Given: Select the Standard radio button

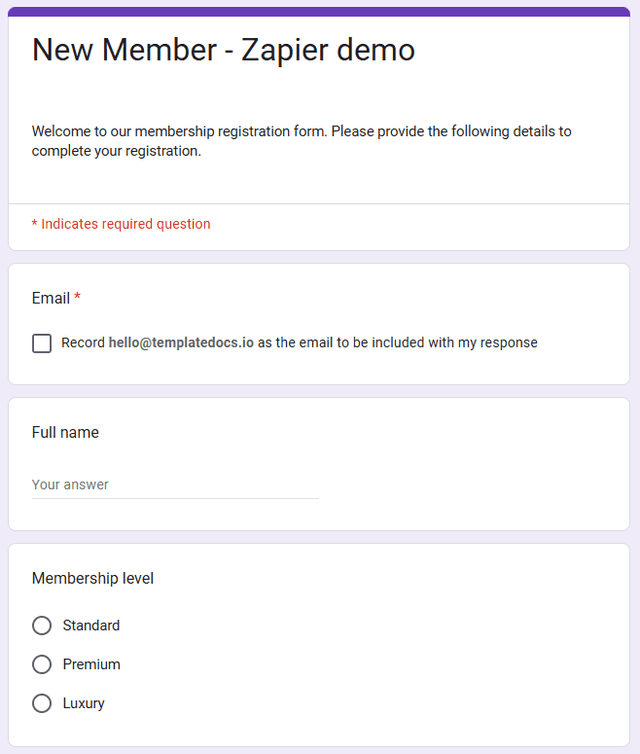Looking at the screenshot, I should pyautogui.click(x=42, y=626).
